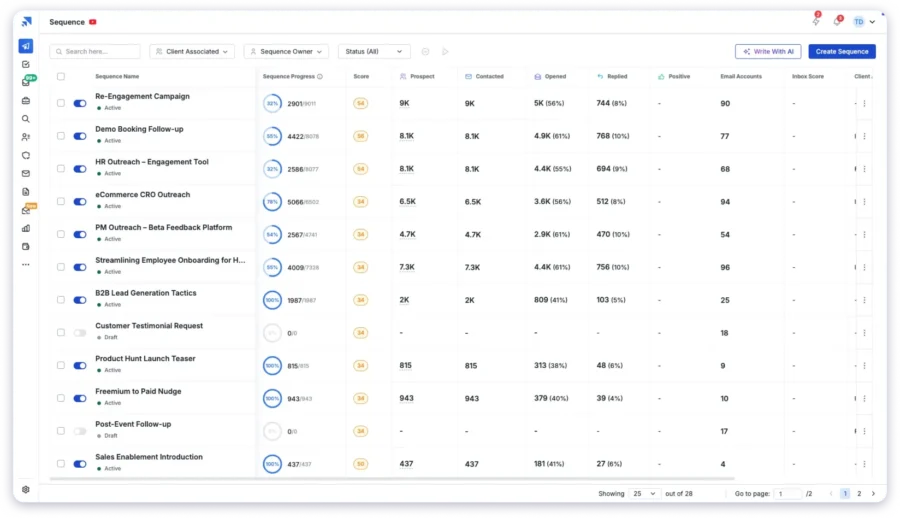
Task: Click the YouTube video icon beside Sequence
Action: pos(93,22)
